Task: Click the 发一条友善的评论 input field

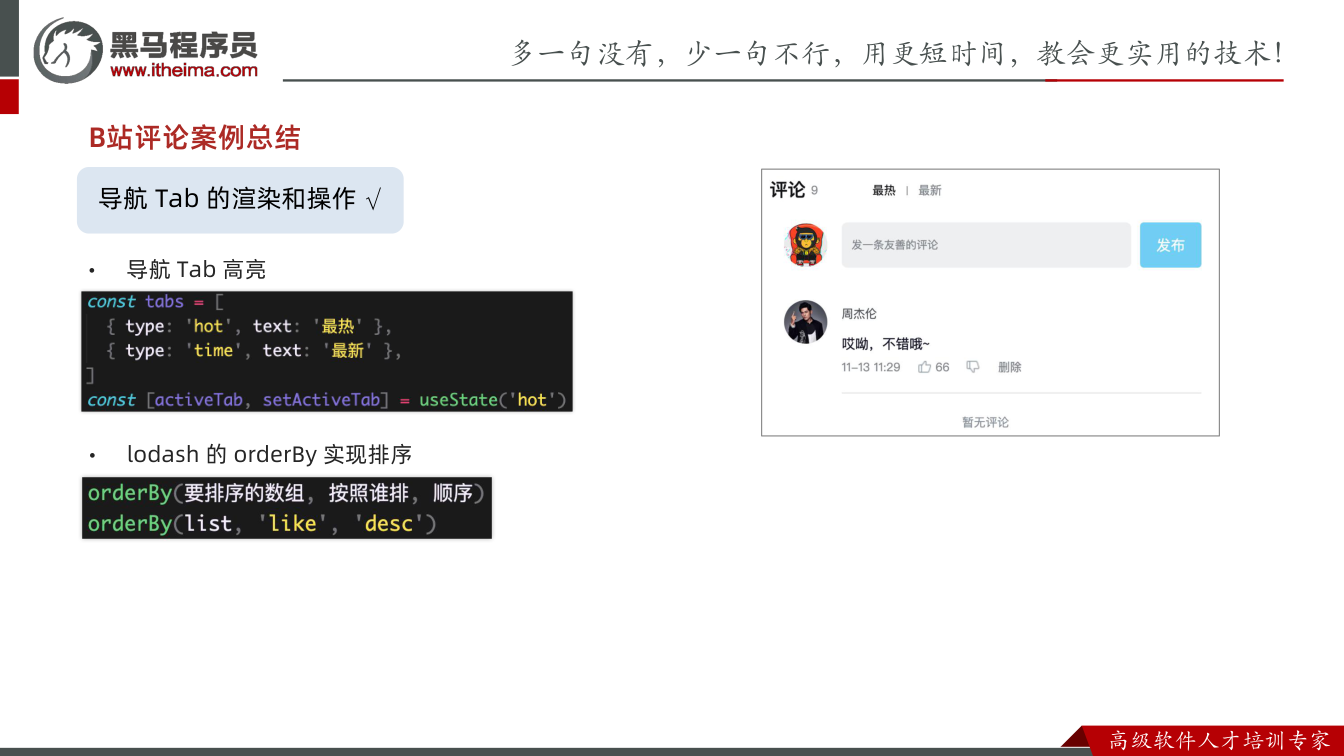Action: pyautogui.click(x=986, y=245)
